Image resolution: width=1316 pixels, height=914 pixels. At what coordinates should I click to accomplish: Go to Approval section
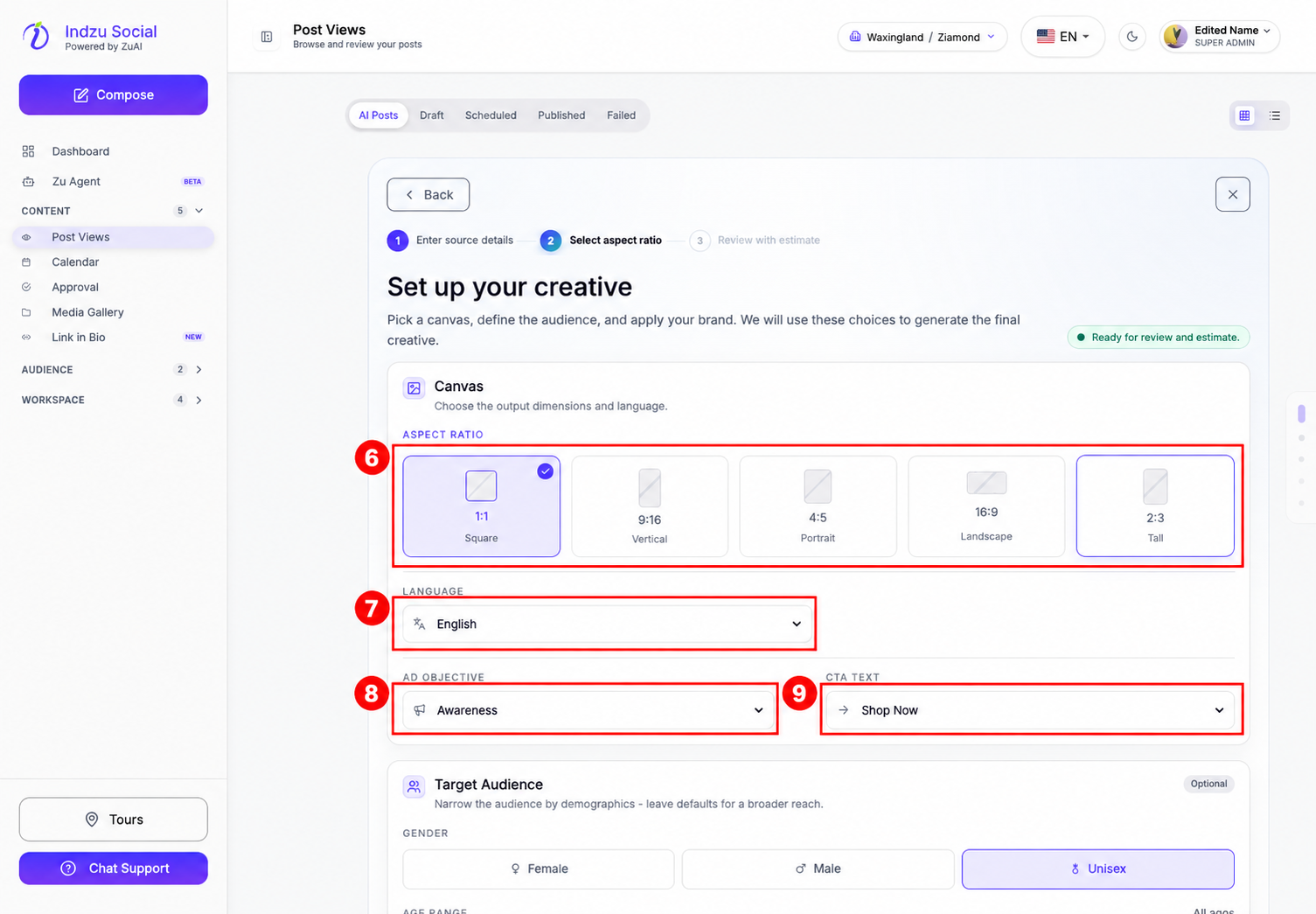113,287
